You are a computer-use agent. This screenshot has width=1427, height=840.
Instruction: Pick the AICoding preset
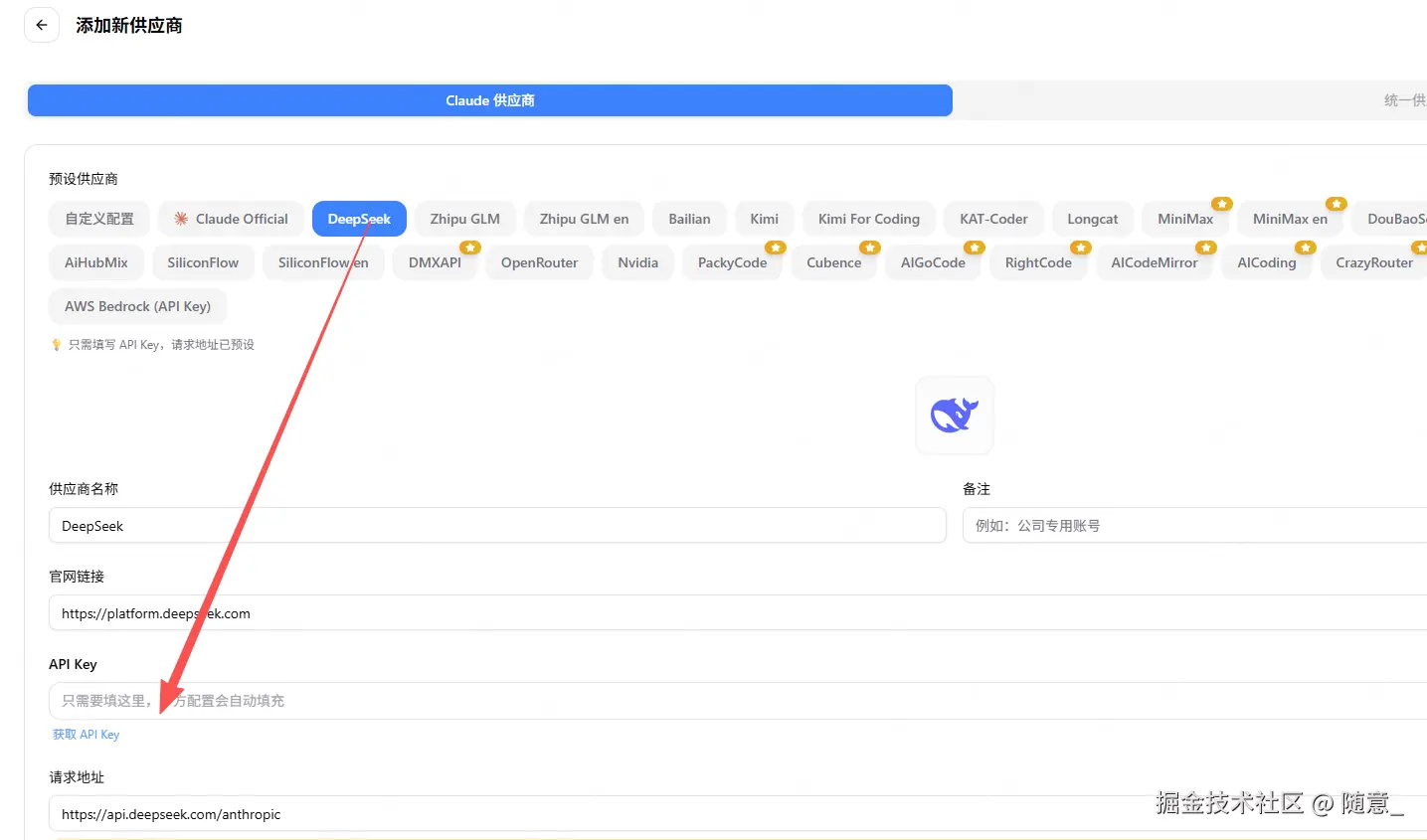point(1267,262)
